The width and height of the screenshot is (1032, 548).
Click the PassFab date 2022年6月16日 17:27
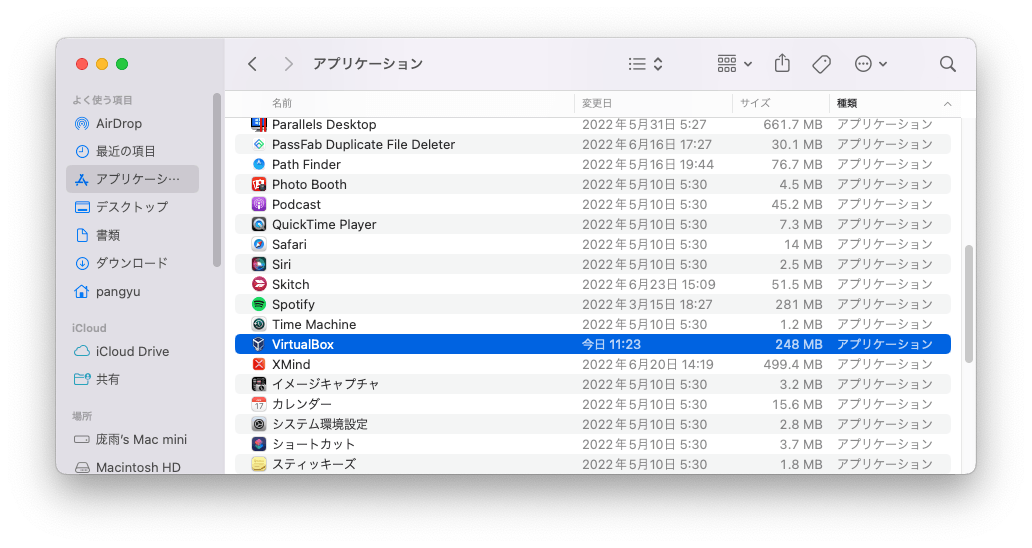tap(647, 144)
